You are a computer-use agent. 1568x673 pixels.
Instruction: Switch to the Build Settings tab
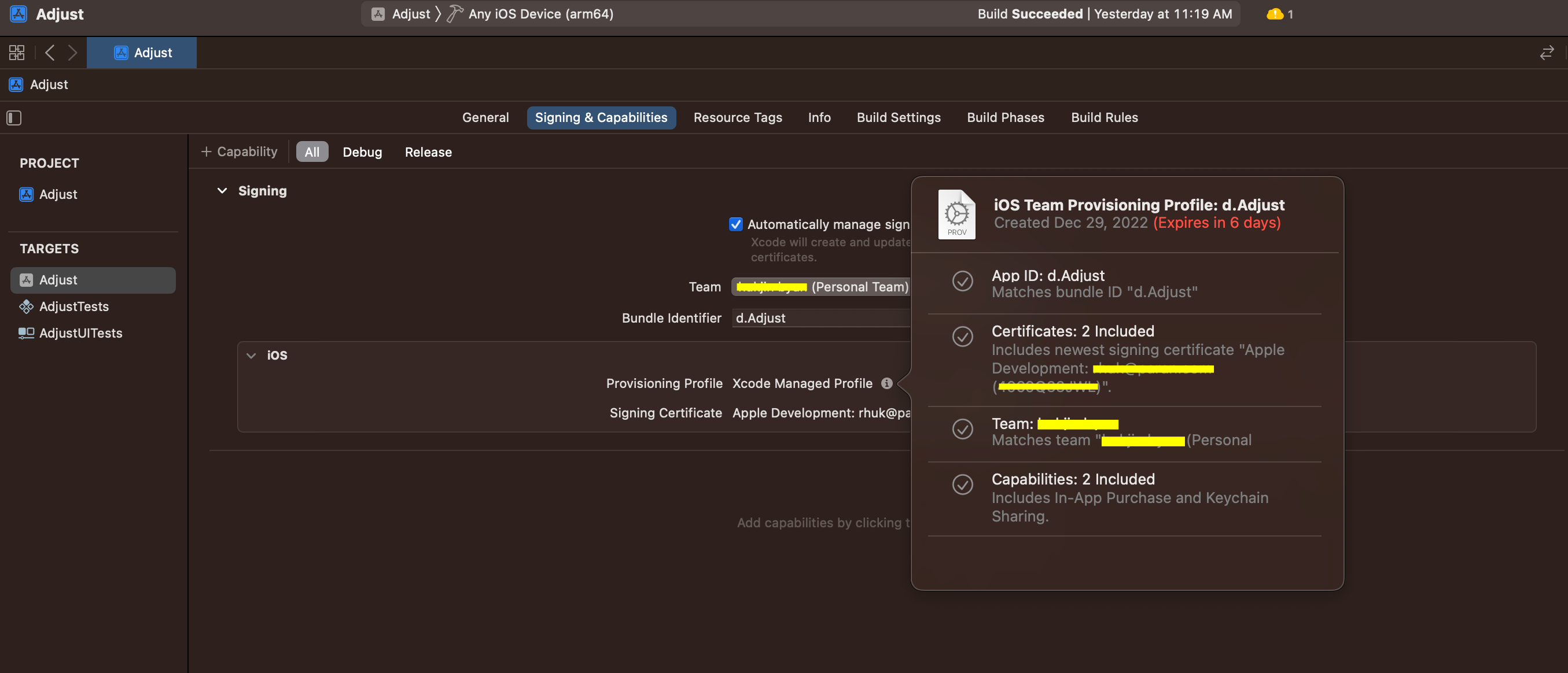pyautogui.click(x=898, y=117)
